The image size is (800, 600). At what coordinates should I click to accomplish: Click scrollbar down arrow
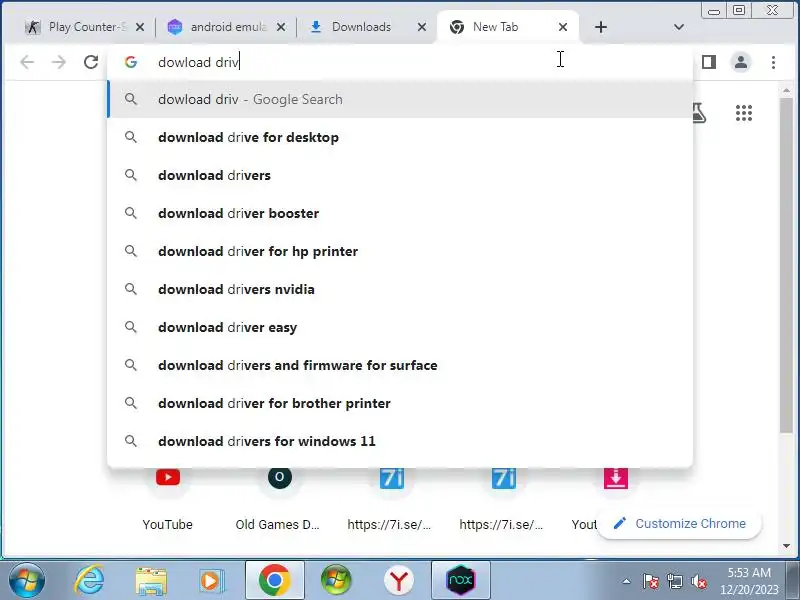click(786, 546)
